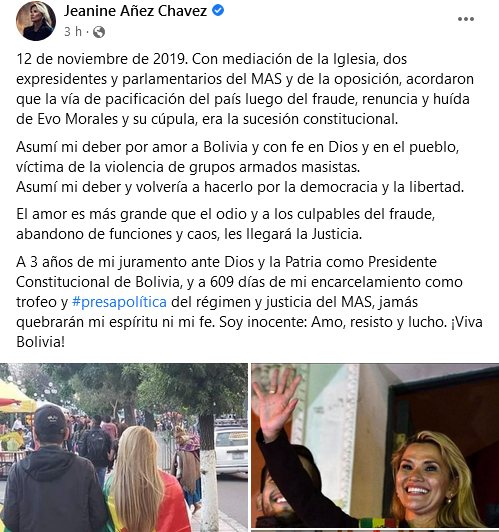Click the blue verified badge
This screenshot has width=499, height=532.
(218, 11)
